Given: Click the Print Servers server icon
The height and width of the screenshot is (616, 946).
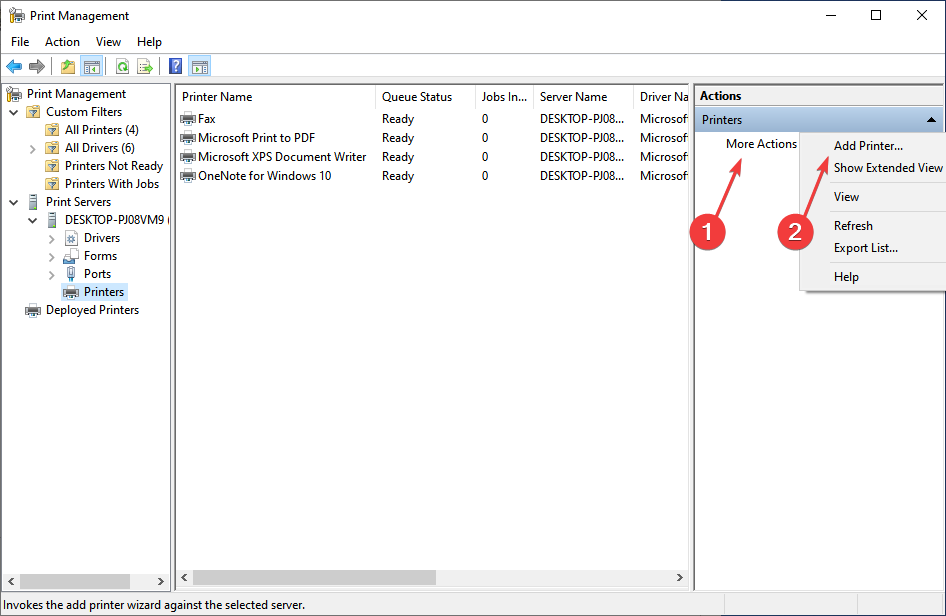Looking at the screenshot, I should (x=33, y=202).
